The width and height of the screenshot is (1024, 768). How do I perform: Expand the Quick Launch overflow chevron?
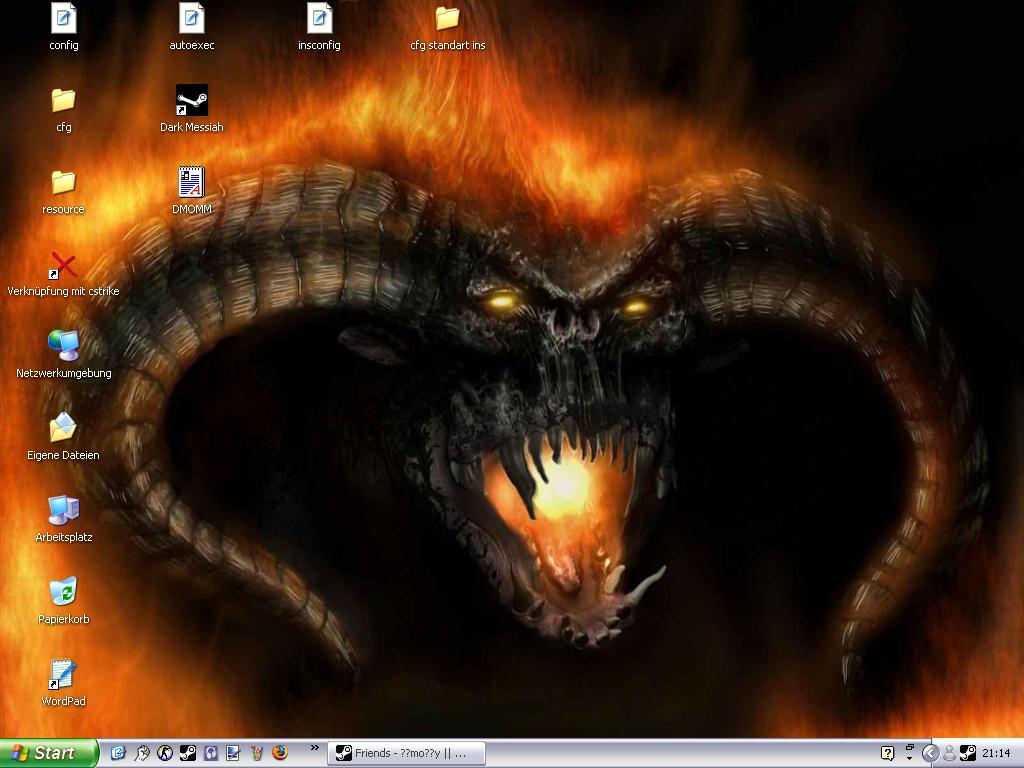pyautogui.click(x=315, y=748)
